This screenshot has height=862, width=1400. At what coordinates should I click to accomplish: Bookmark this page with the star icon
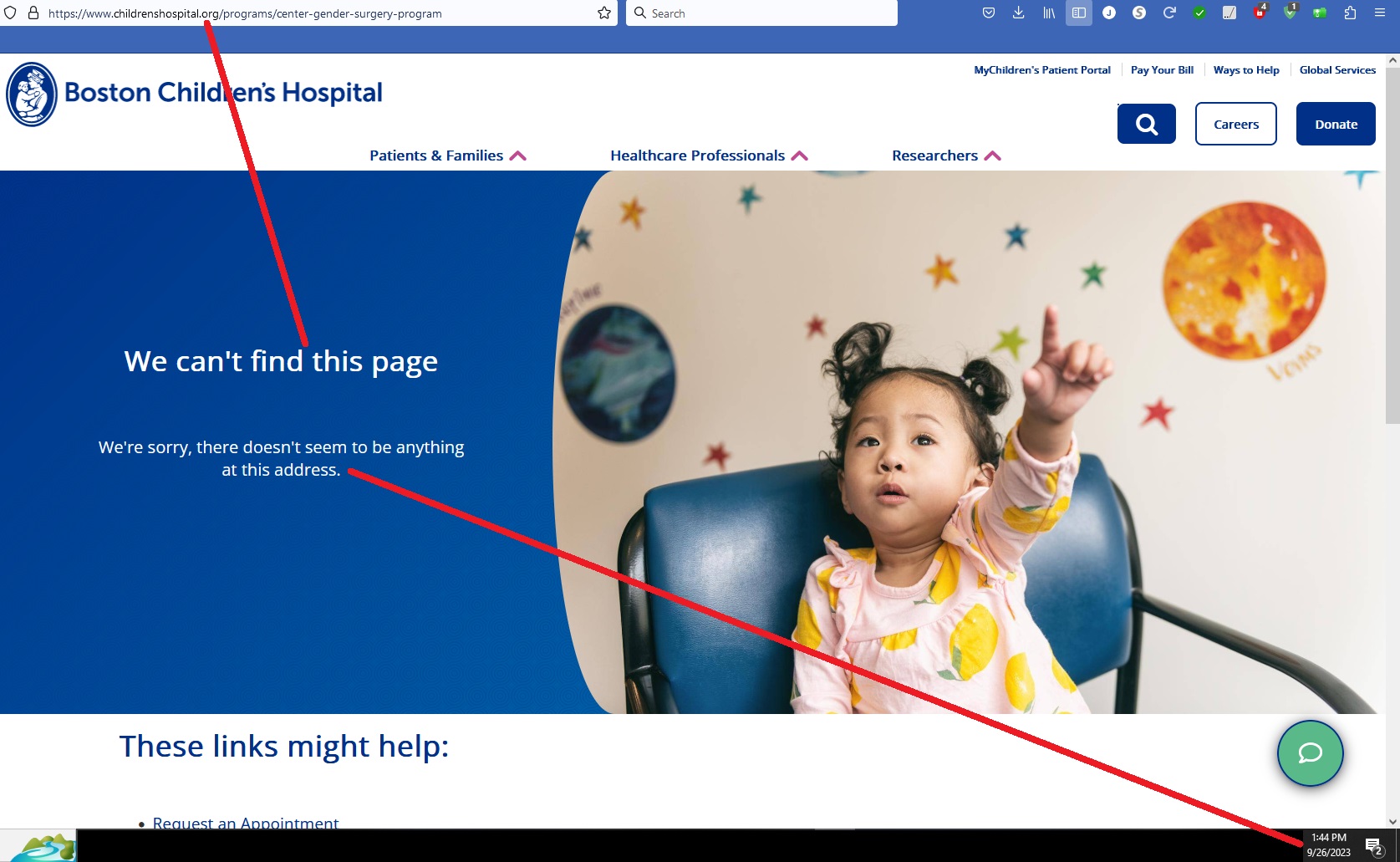(x=604, y=13)
